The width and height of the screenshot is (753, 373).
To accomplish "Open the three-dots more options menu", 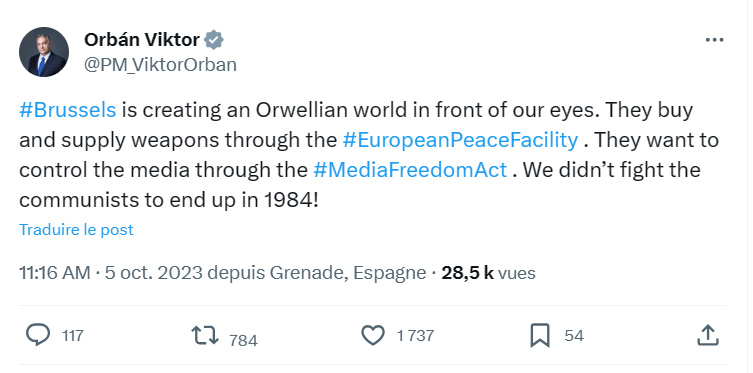I will pyautogui.click(x=715, y=40).
